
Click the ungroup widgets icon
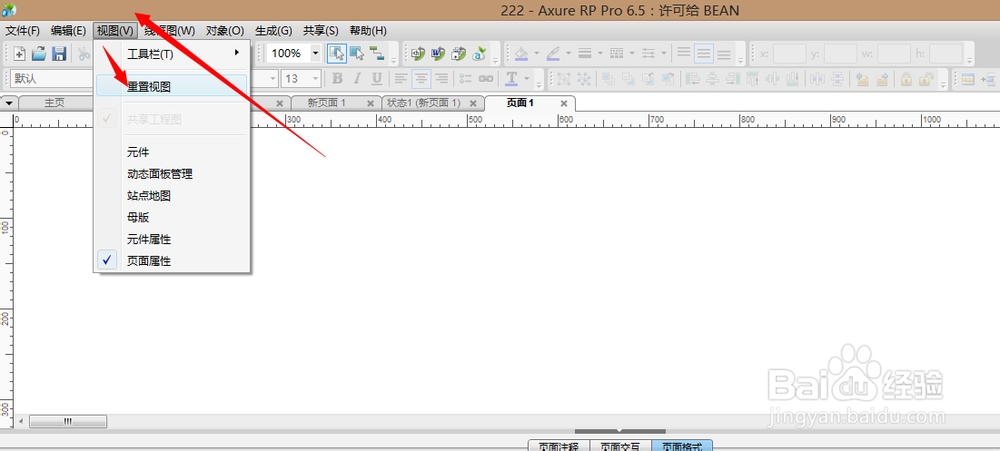[x=584, y=78]
